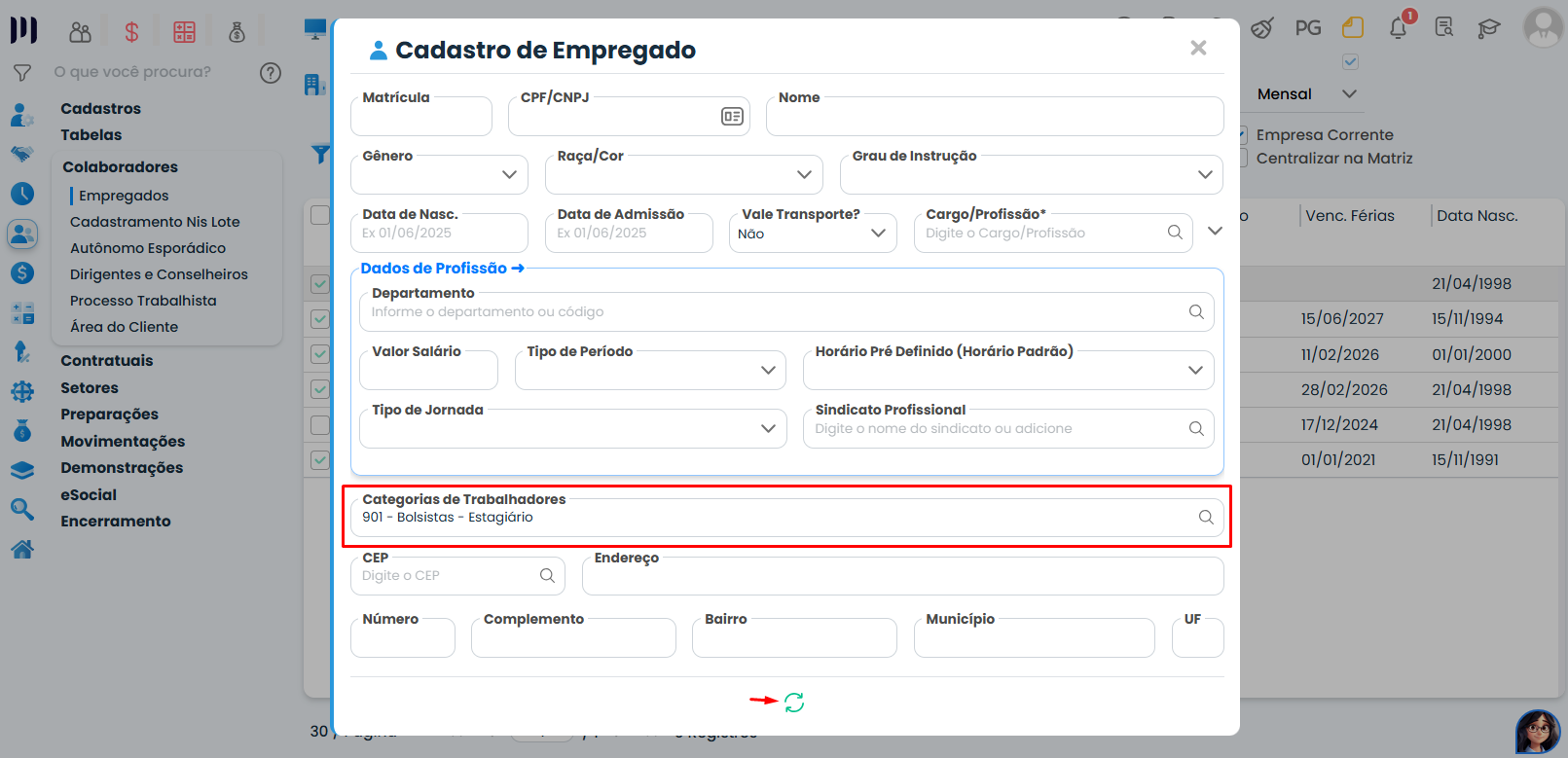
Task: Click the CEP lookup magnifier
Action: 547,575
